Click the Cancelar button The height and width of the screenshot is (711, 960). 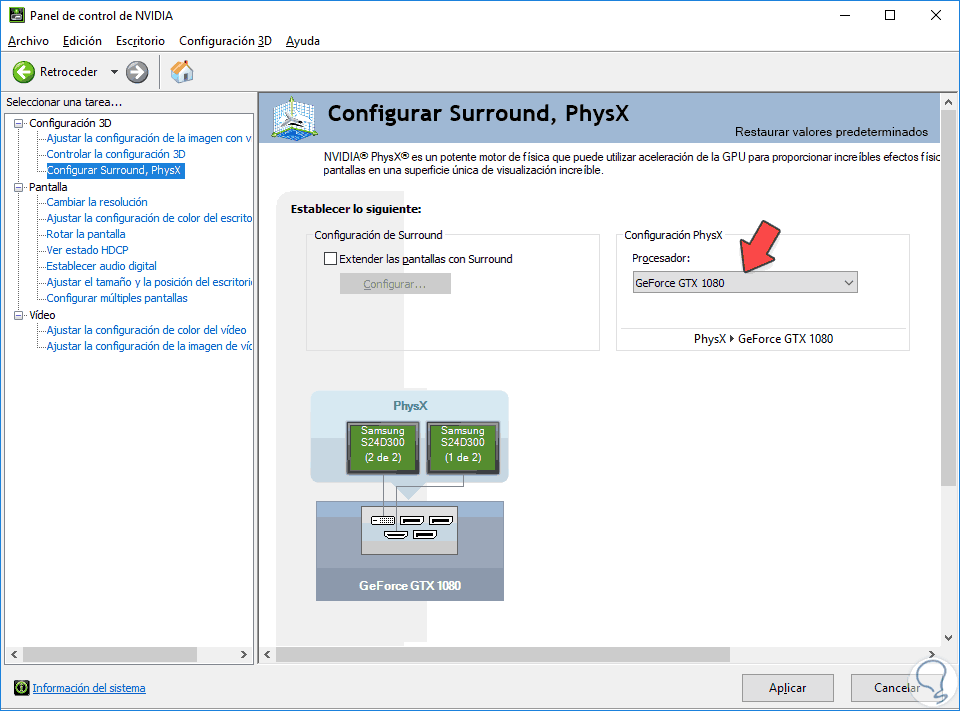[896, 688]
